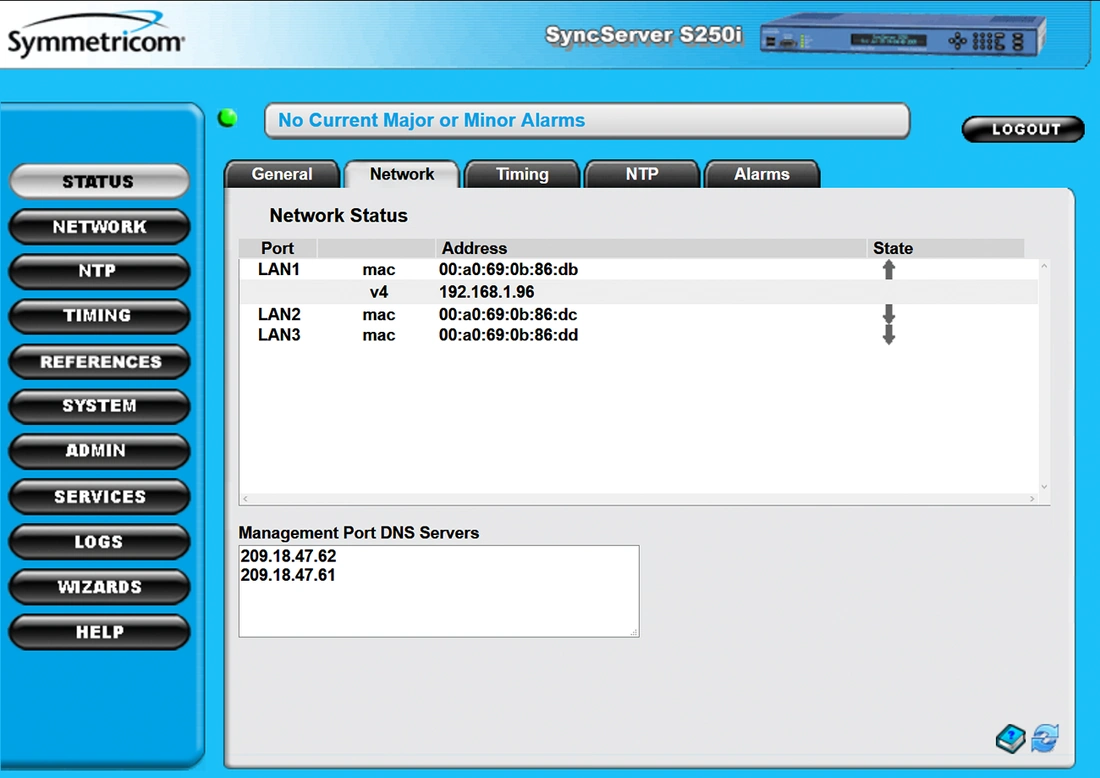Go to NTP in sidebar
This screenshot has height=778, width=1100.
(x=99, y=271)
